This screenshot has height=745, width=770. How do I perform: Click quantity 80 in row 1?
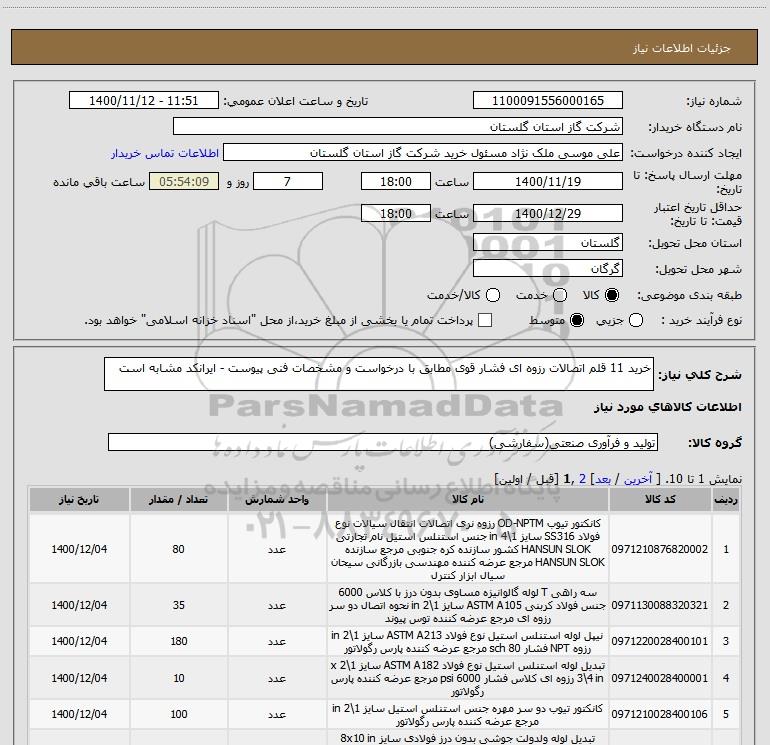click(x=178, y=549)
